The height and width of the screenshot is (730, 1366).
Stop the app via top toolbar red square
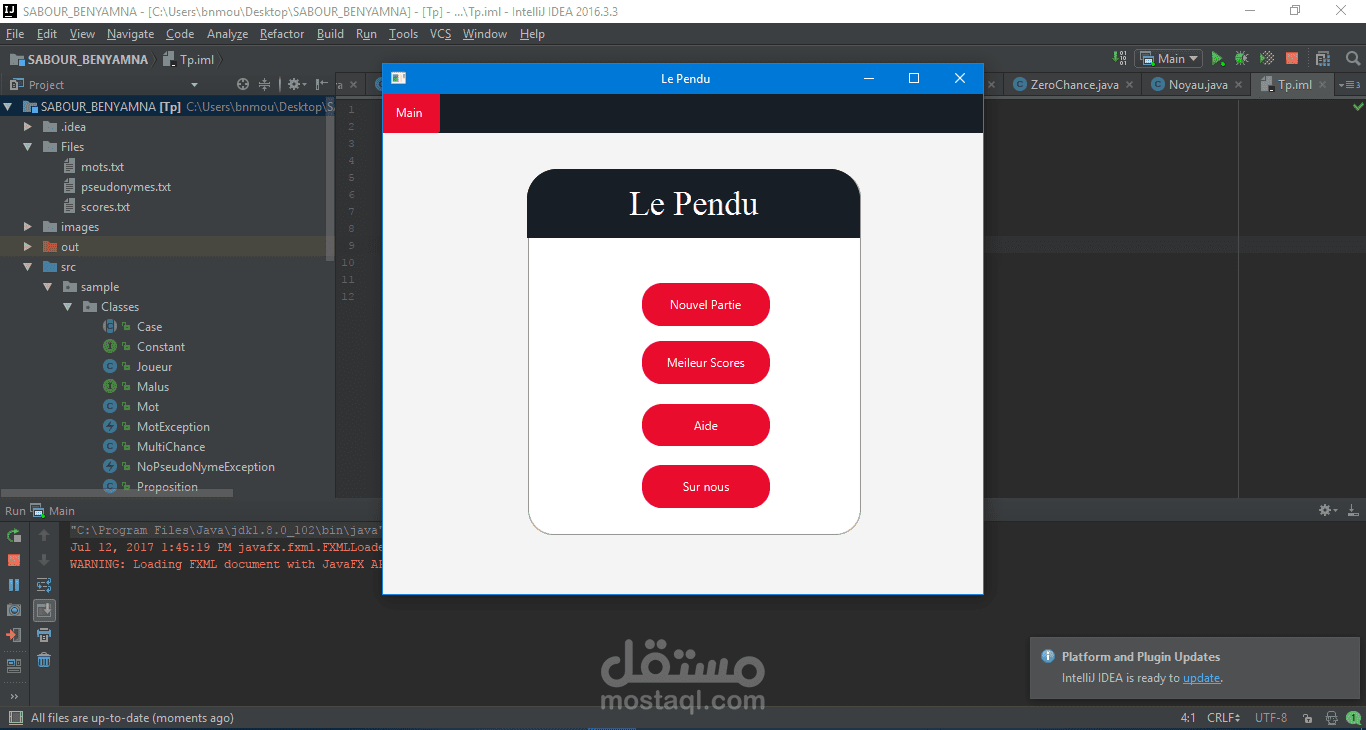click(1292, 59)
